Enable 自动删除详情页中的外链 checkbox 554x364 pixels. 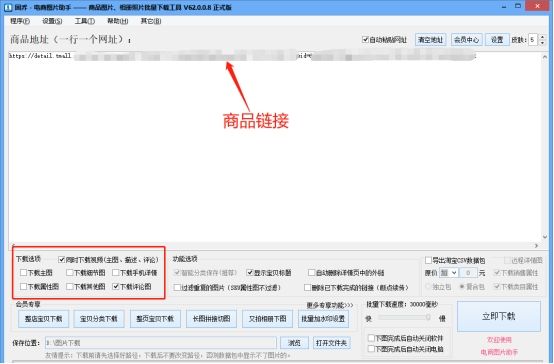coord(311,272)
